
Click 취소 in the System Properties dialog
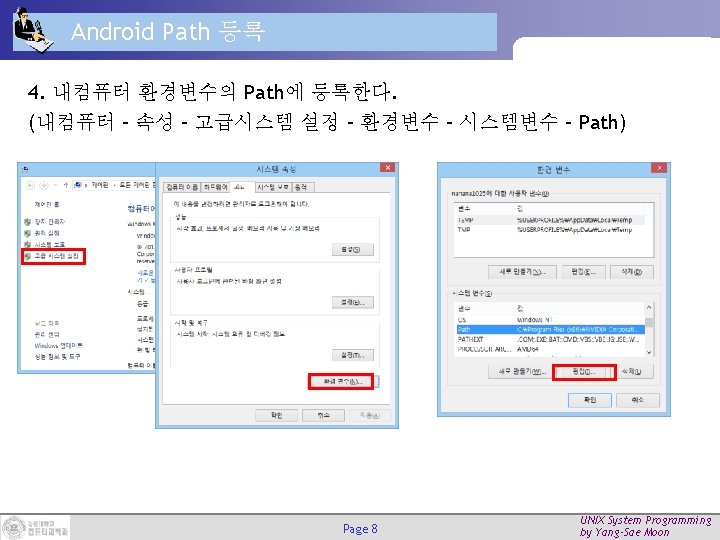(x=323, y=415)
